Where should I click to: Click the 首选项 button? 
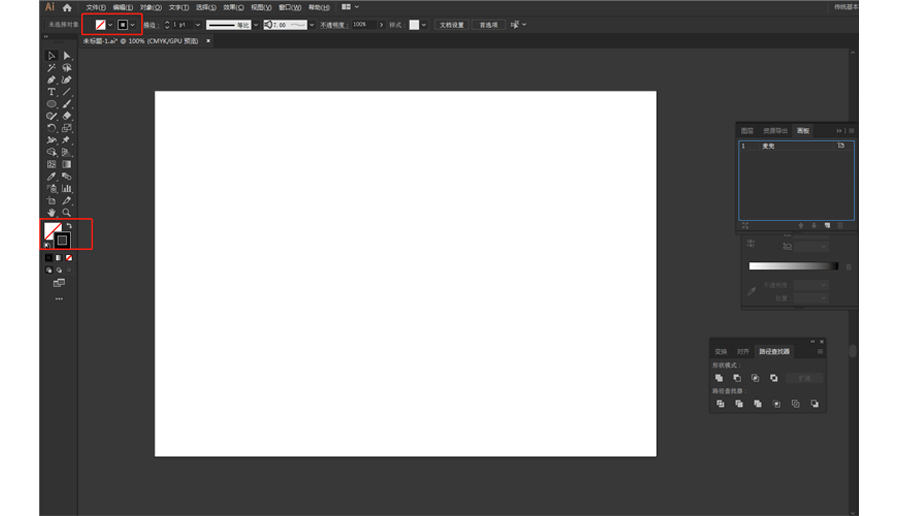489,25
